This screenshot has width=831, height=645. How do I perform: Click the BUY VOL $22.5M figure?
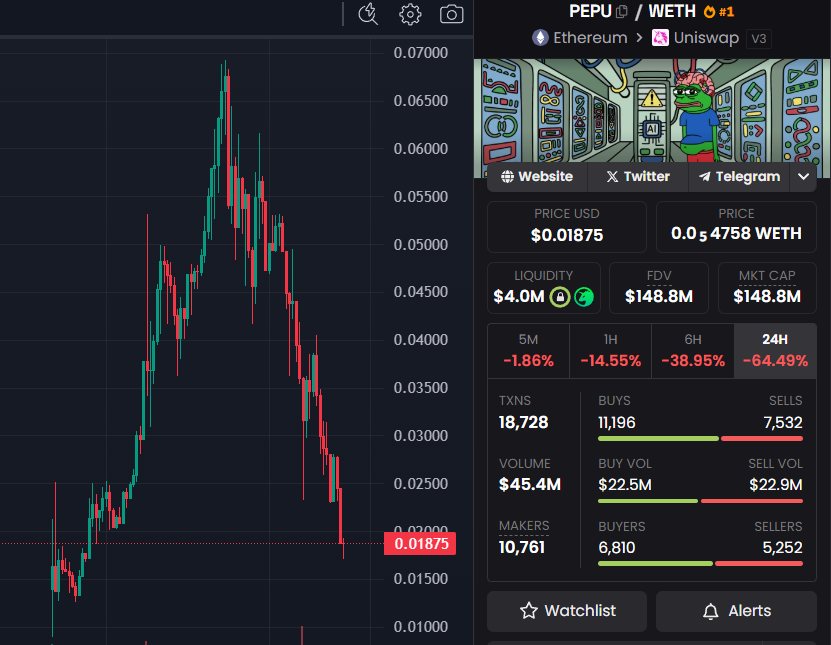[x=625, y=484]
